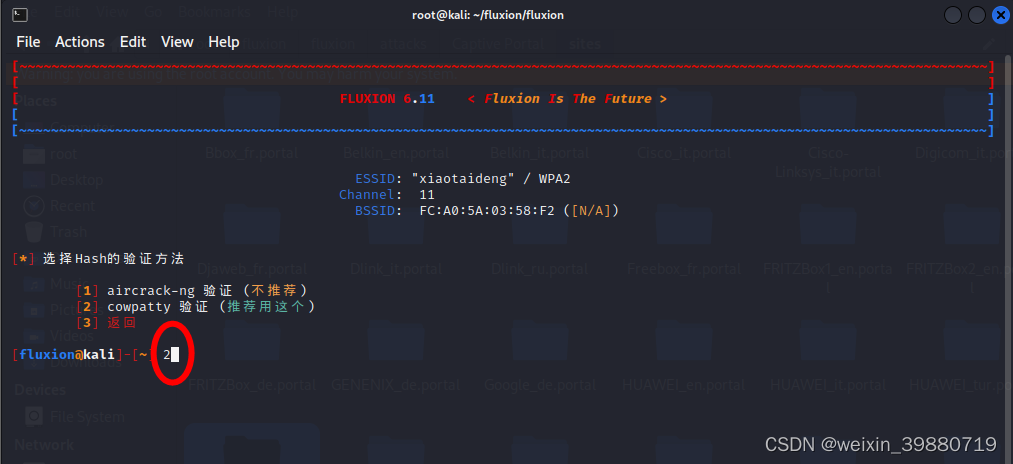This screenshot has height=464, width=1013.
Task: Open the terminal's Help menu
Action: (x=224, y=42)
